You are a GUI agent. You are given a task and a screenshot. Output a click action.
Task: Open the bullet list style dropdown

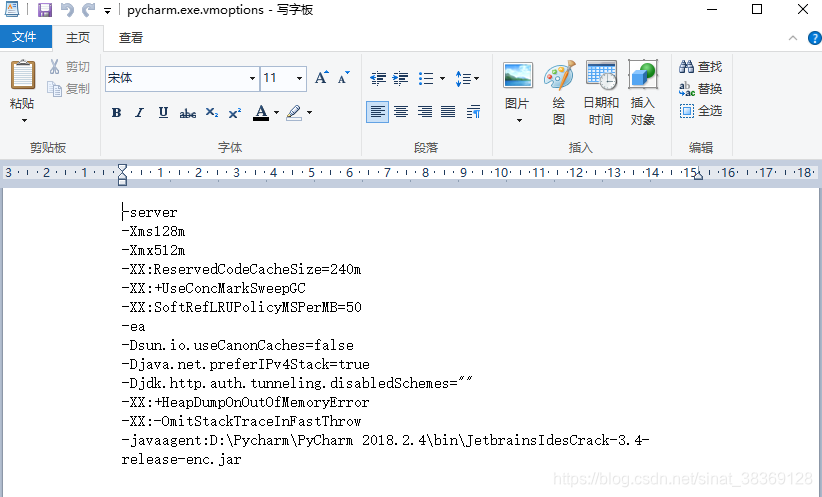pos(442,79)
